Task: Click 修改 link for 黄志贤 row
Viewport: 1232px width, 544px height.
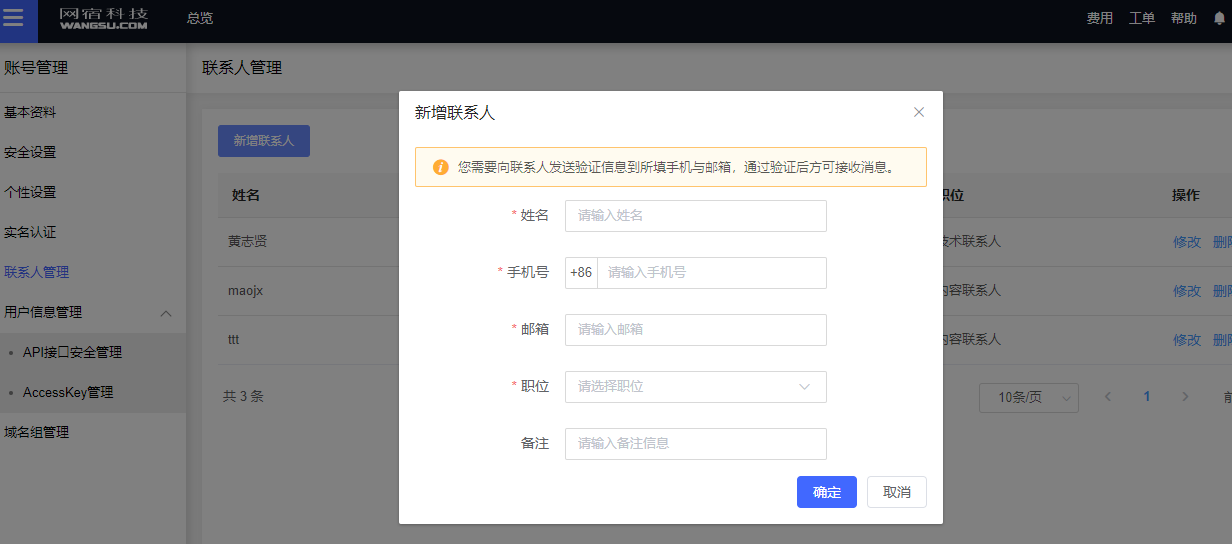Action: (1186, 242)
